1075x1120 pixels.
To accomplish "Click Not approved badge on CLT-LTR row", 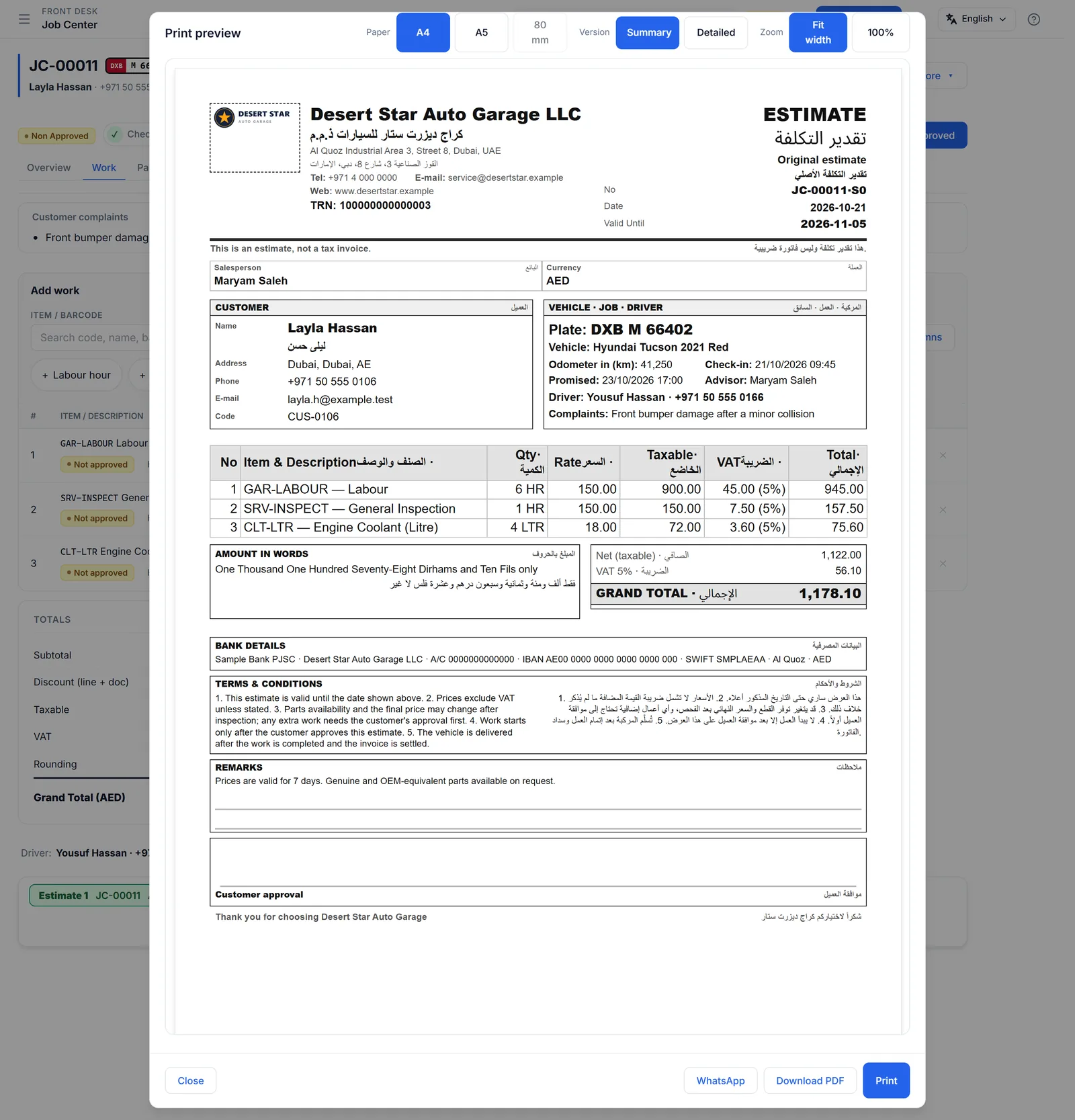I will [x=97, y=572].
